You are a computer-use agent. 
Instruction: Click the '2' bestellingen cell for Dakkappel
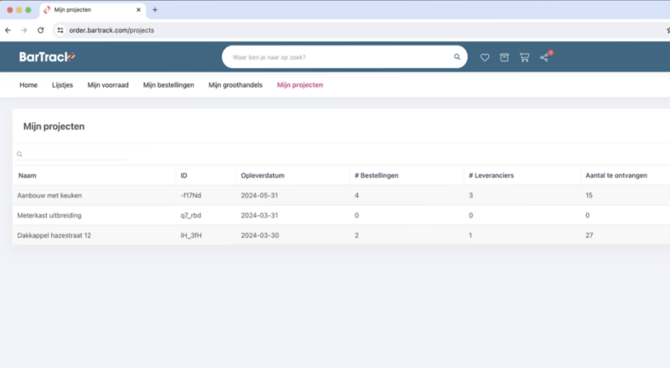click(x=357, y=236)
